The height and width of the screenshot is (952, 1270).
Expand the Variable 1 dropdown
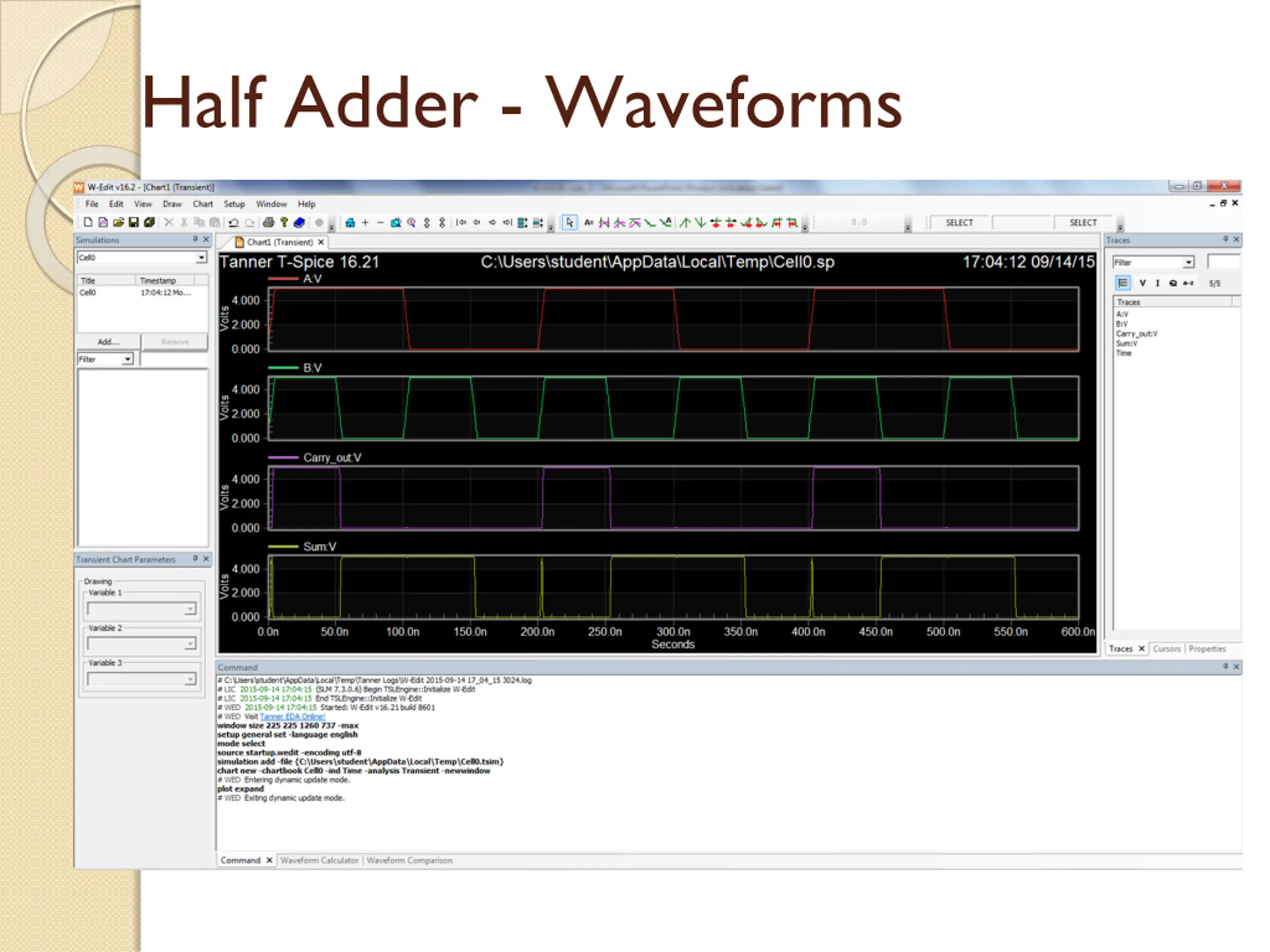click(x=190, y=609)
